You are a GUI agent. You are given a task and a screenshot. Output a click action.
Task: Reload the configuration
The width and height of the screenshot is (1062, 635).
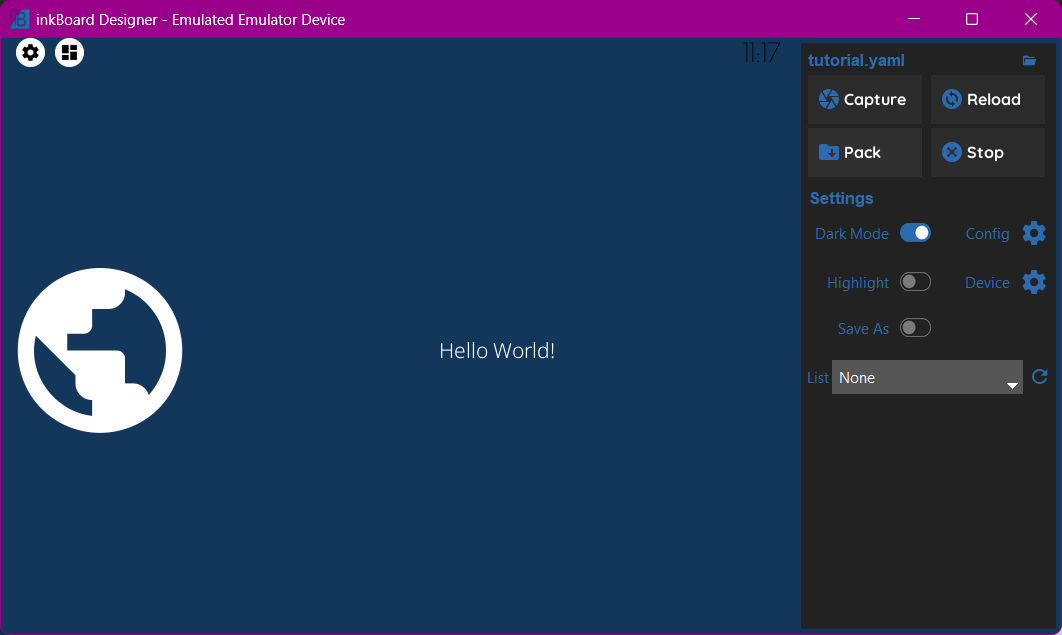[987, 100]
